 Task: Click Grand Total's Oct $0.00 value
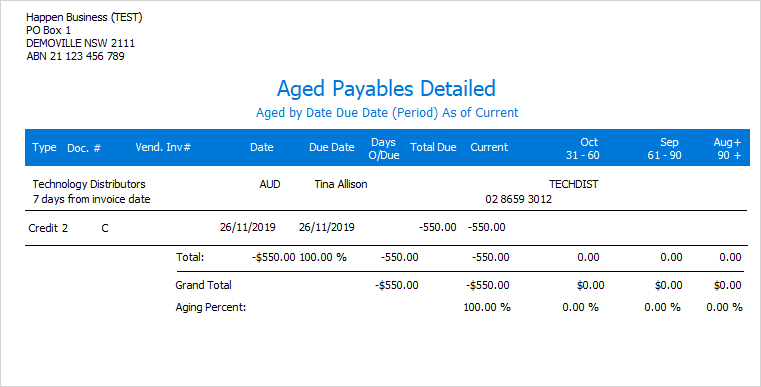[591, 286]
